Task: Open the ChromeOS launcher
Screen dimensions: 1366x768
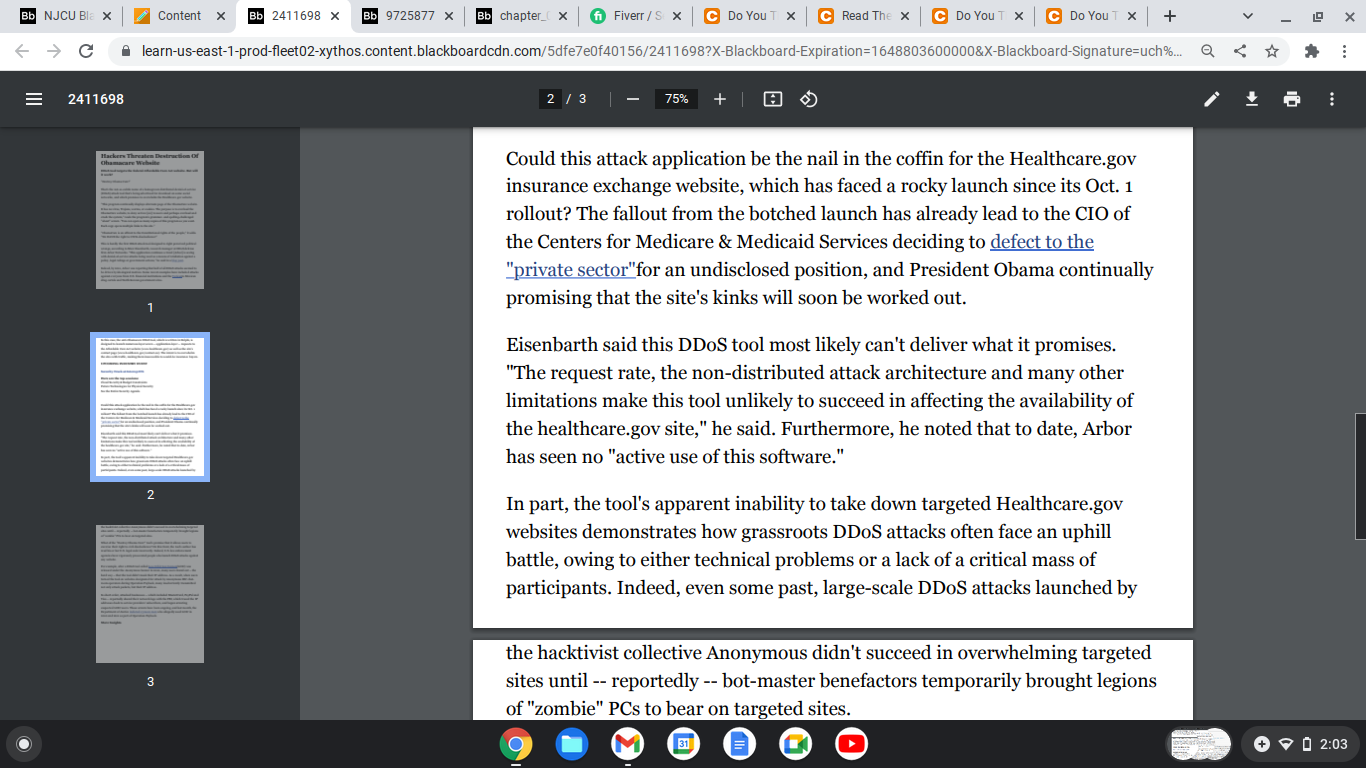Action: [25, 744]
